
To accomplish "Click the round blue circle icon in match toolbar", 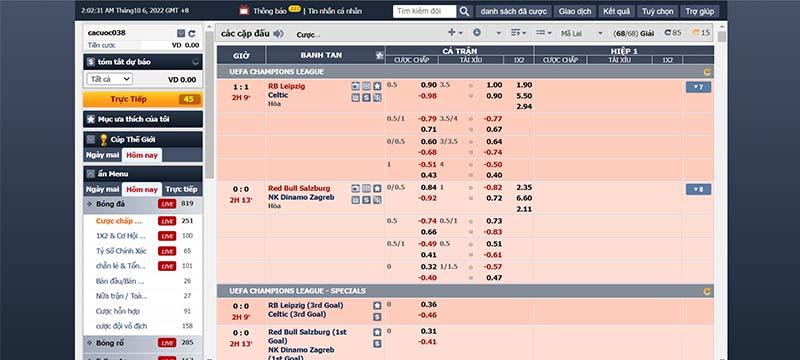I will [x=477, y=32].
